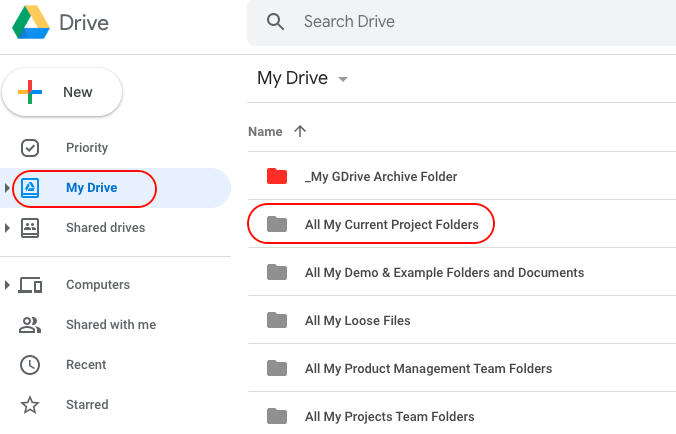The width and height of the screenshot is (676, 434).
Task: Click the Computers devices icon
Action: click(30, 285)
